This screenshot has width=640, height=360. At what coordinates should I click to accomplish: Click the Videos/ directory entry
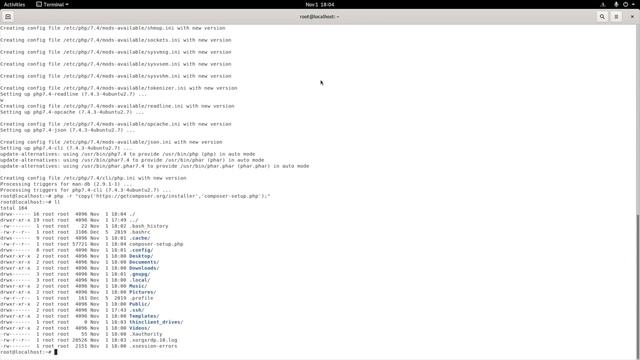click(x=140, y=328)
